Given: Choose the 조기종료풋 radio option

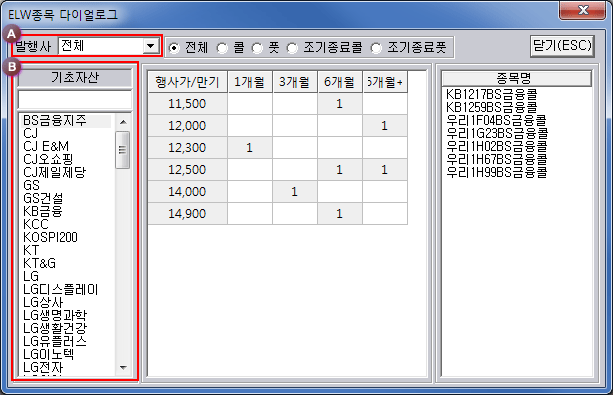Looking at the screenshot, I should click(376, 48).
